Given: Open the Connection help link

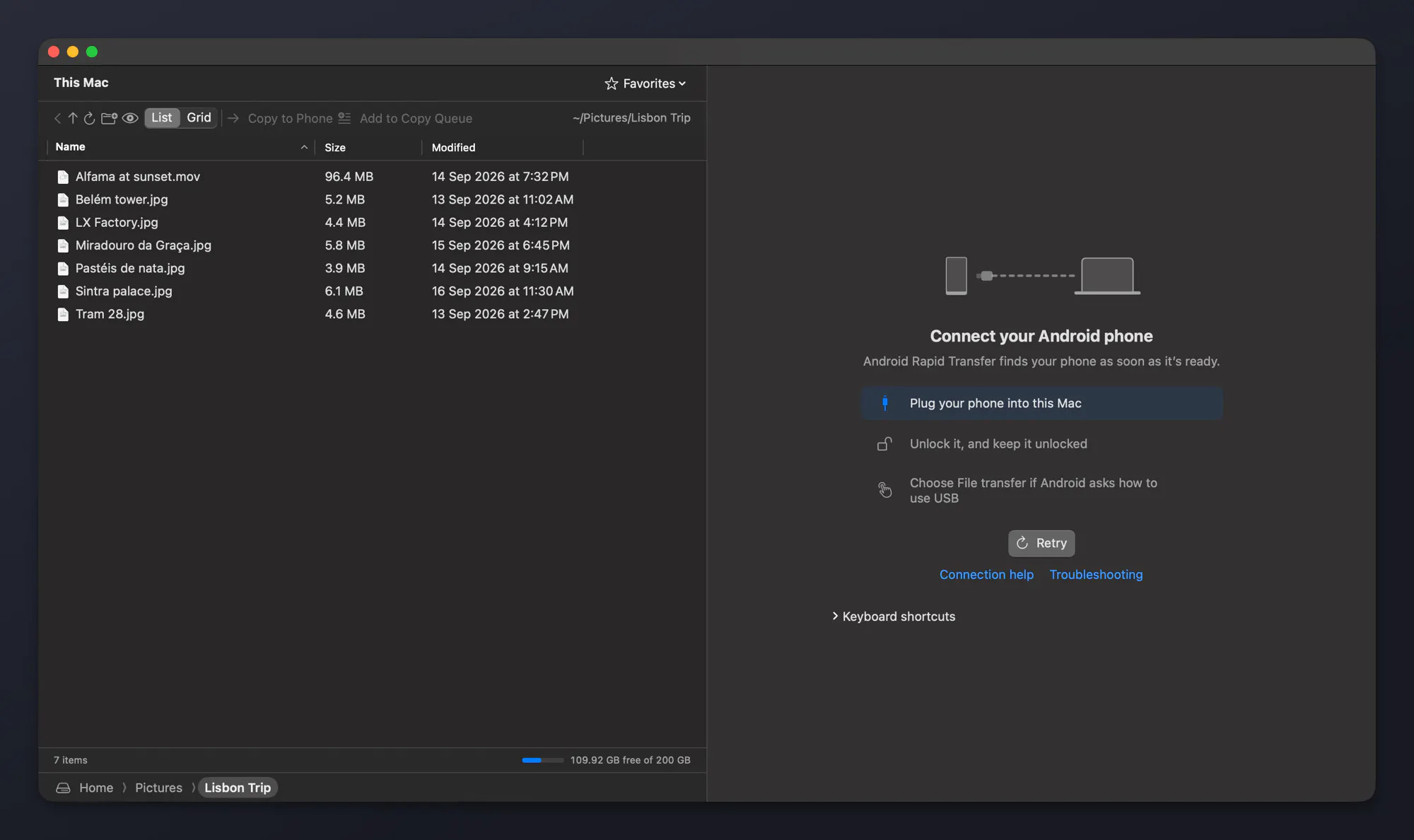Looking at the screenshot, I should (x=986, y=574).
